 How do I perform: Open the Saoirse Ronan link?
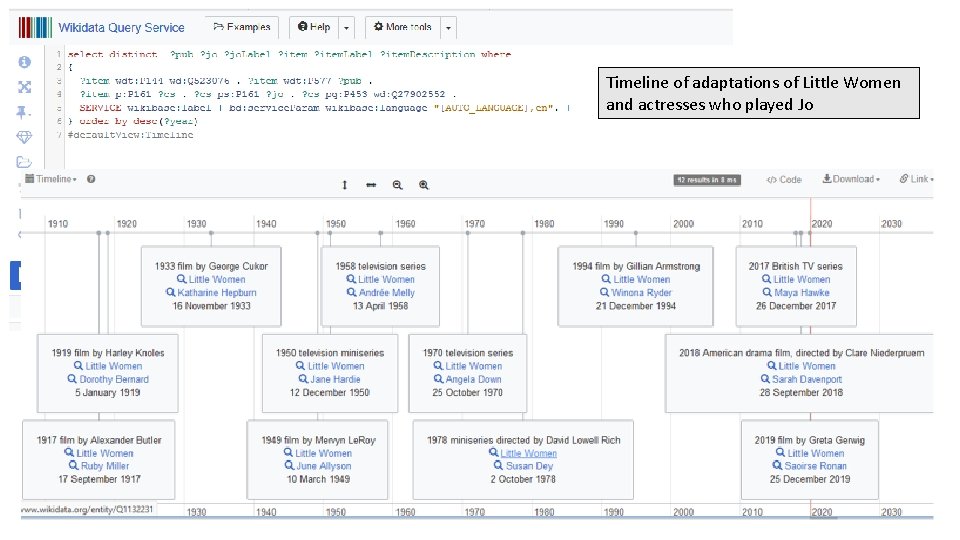[816, 466]
